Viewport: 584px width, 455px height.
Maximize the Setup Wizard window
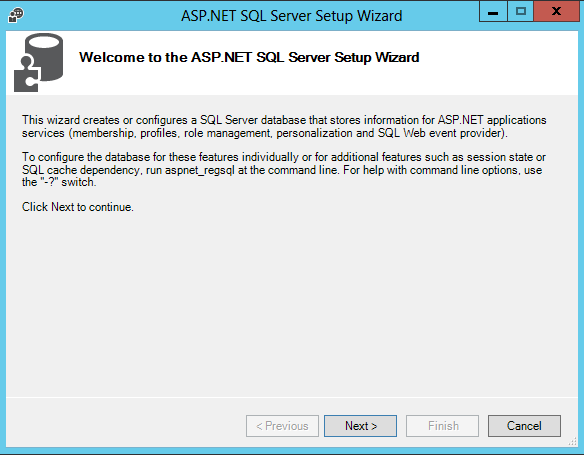click(521, 12)
